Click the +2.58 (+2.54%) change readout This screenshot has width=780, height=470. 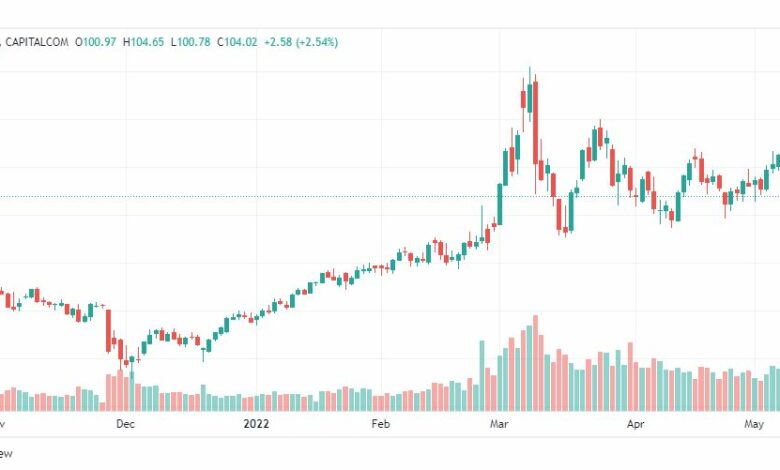301,42
